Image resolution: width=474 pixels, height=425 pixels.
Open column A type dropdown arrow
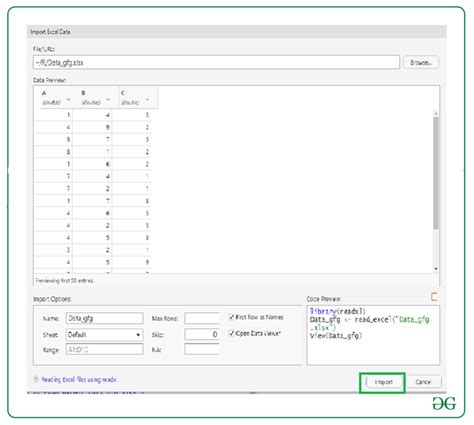[x=69, y=100]
